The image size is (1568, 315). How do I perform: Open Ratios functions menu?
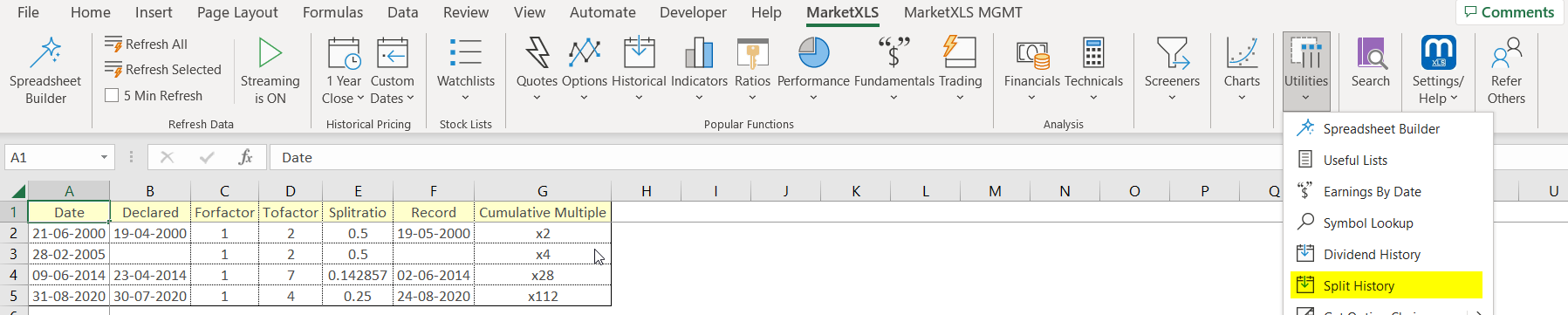(x=752, y=70)
